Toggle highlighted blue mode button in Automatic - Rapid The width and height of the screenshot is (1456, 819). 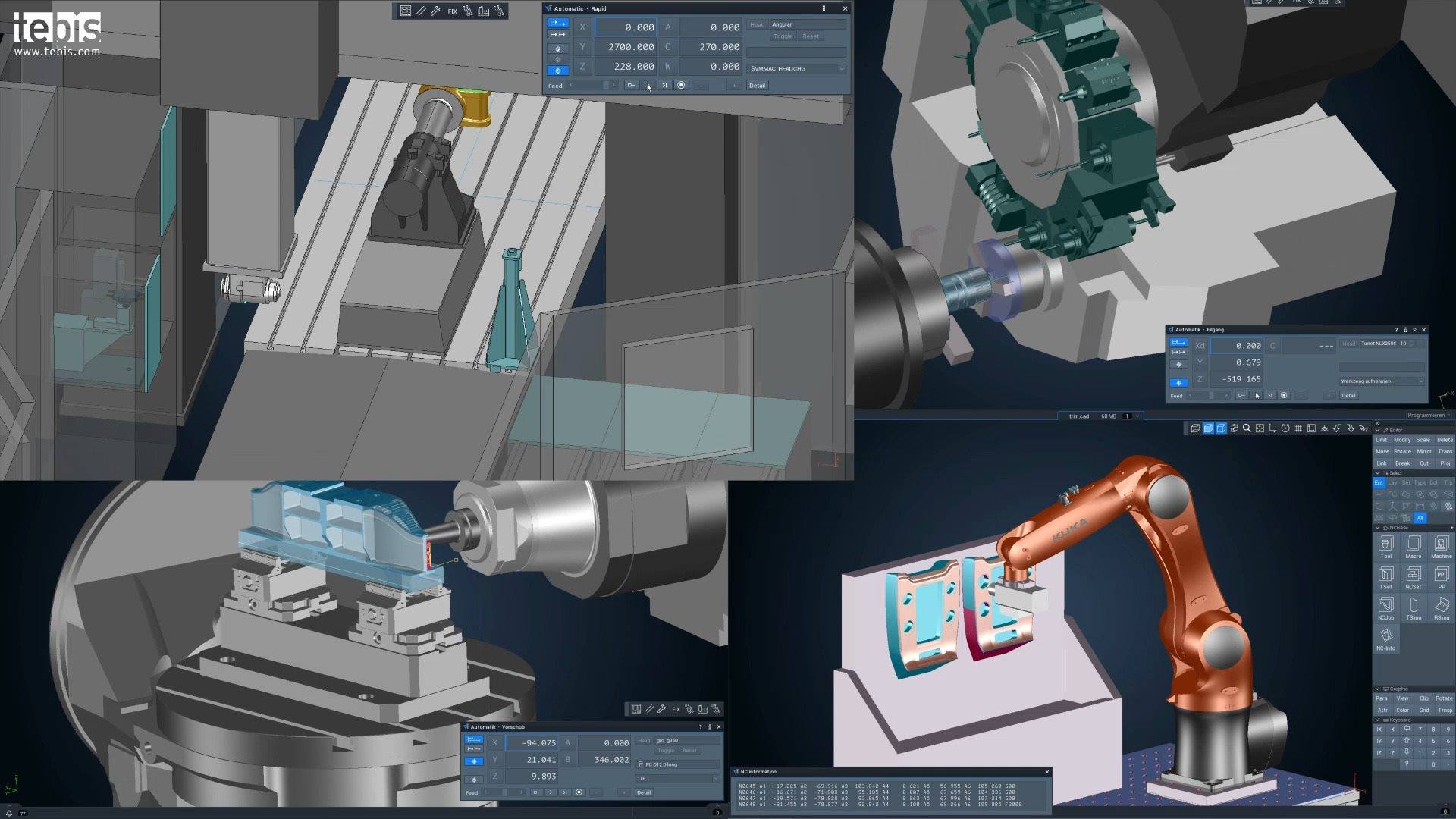point(557,71)
